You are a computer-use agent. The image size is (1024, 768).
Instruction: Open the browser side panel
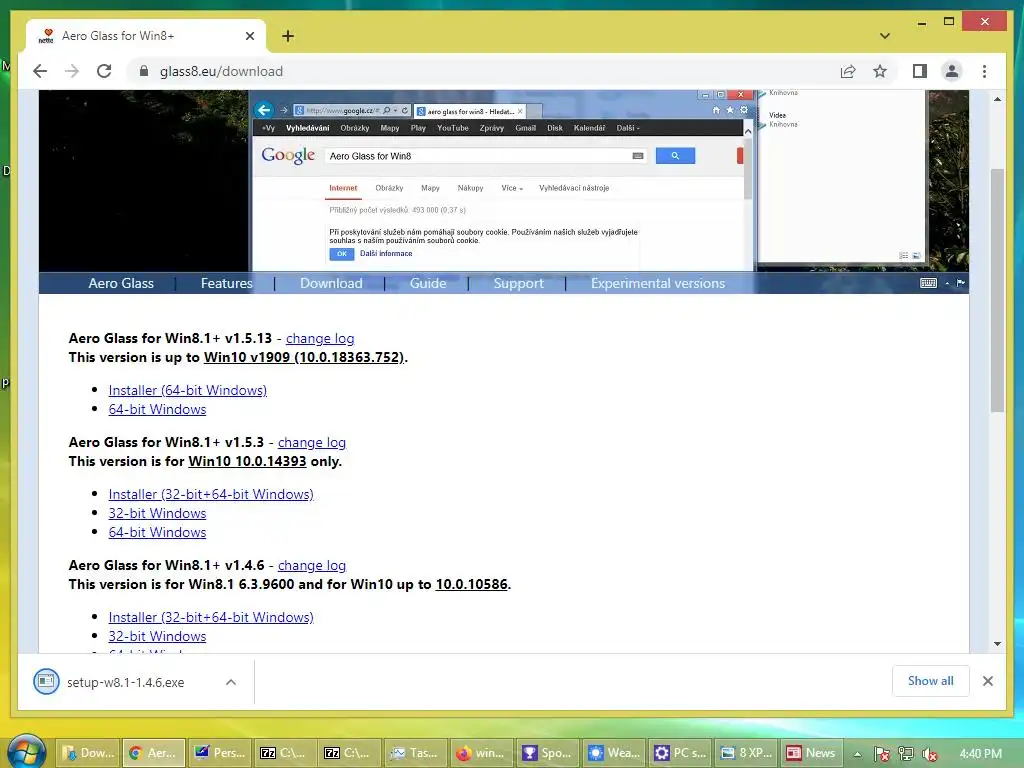click(920, 71)
